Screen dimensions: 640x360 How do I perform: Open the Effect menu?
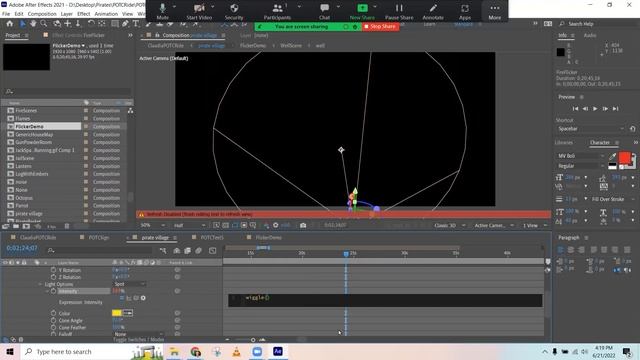click(84, 14)
